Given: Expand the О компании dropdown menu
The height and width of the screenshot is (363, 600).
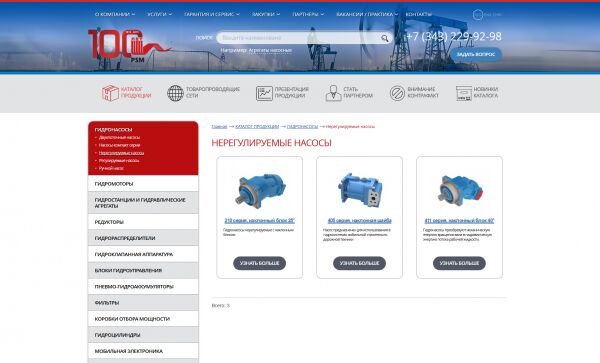Looking at the screenshot, I should tap(115, 14).
